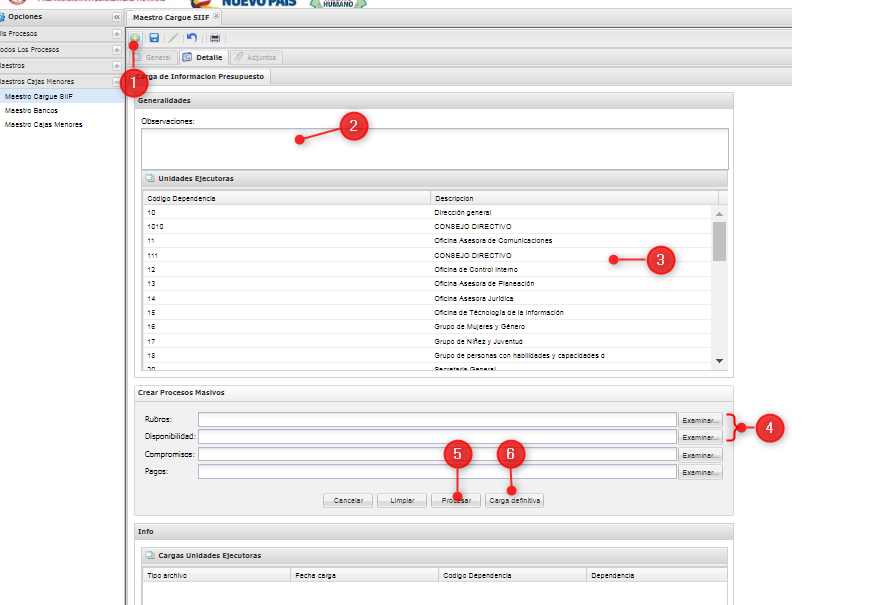Click the blue undo arrow icon
The width and height of the screenshot is (875, 605).
click(x=192, y=38)
